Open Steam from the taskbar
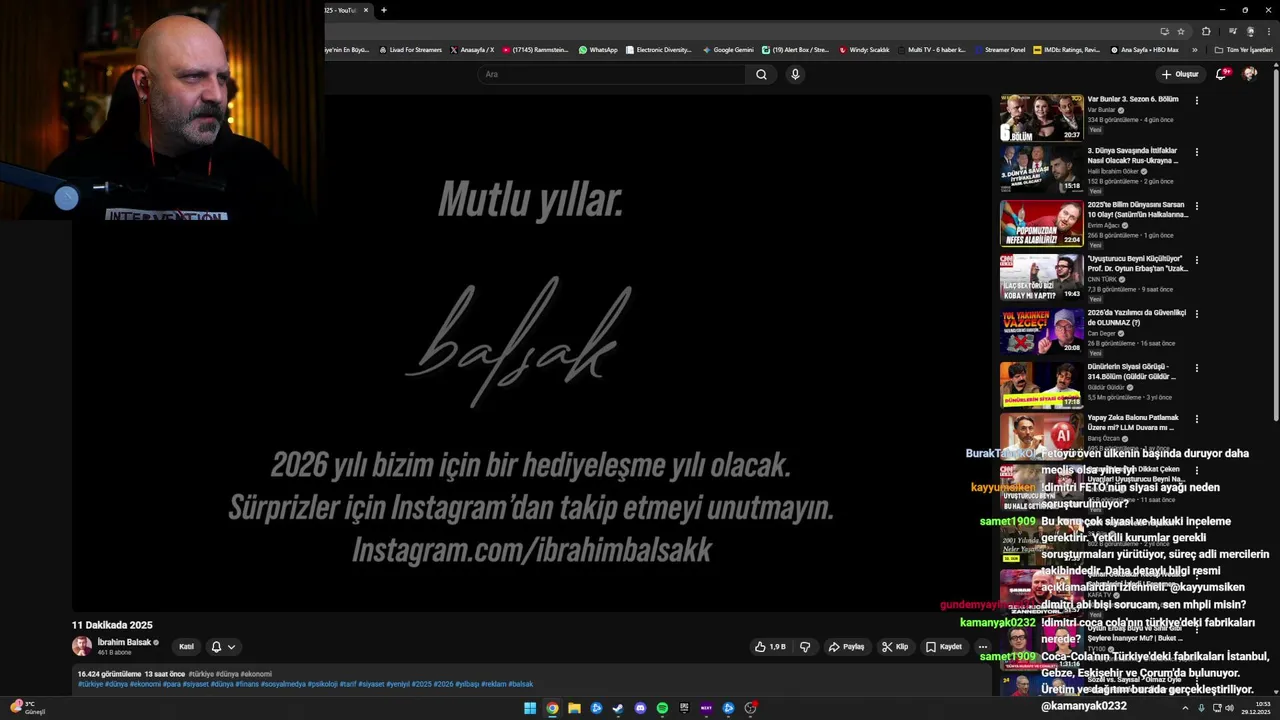Viewport: 1280px width, 720px height. click(618, 708)
